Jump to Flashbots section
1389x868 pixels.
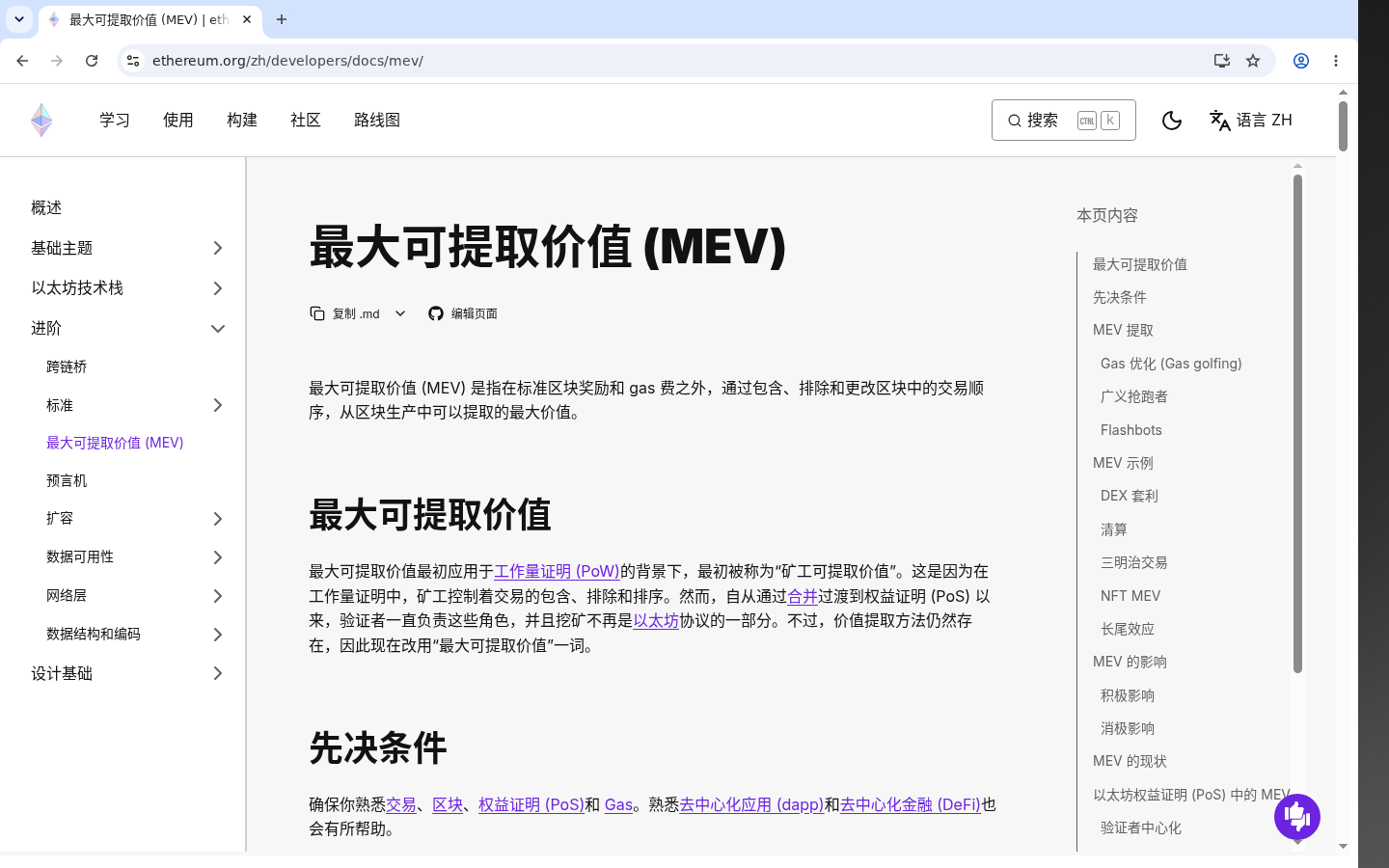(x=1131, y=430)
